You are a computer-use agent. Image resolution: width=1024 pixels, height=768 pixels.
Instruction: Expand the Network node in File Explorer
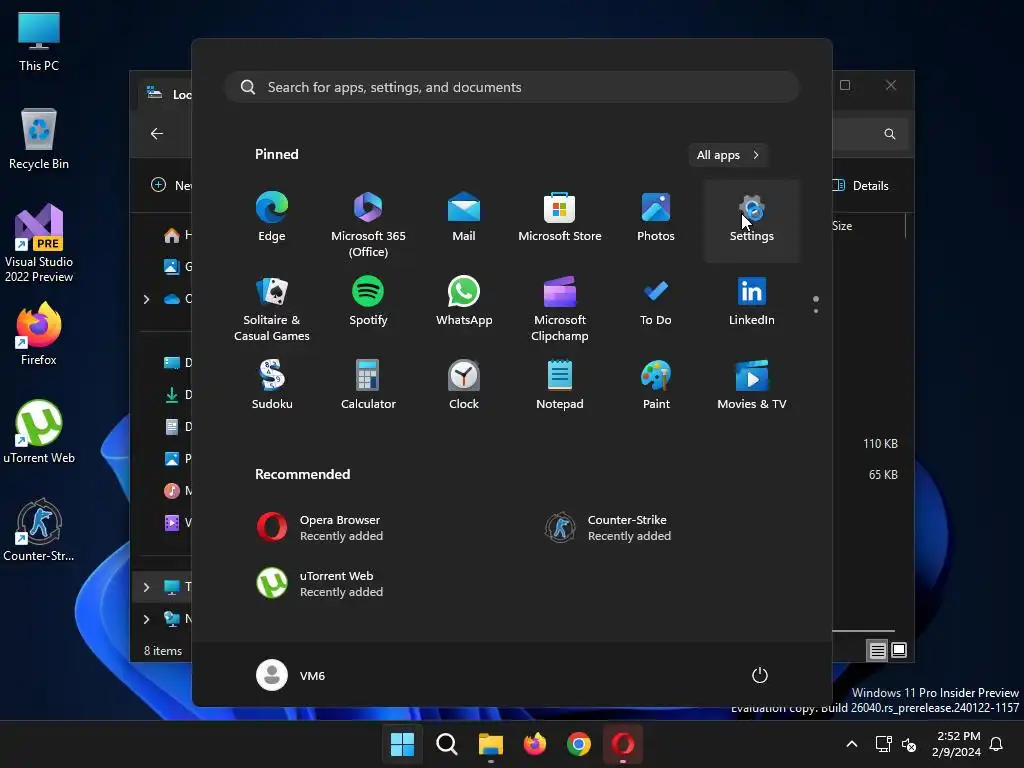(146, 619)
